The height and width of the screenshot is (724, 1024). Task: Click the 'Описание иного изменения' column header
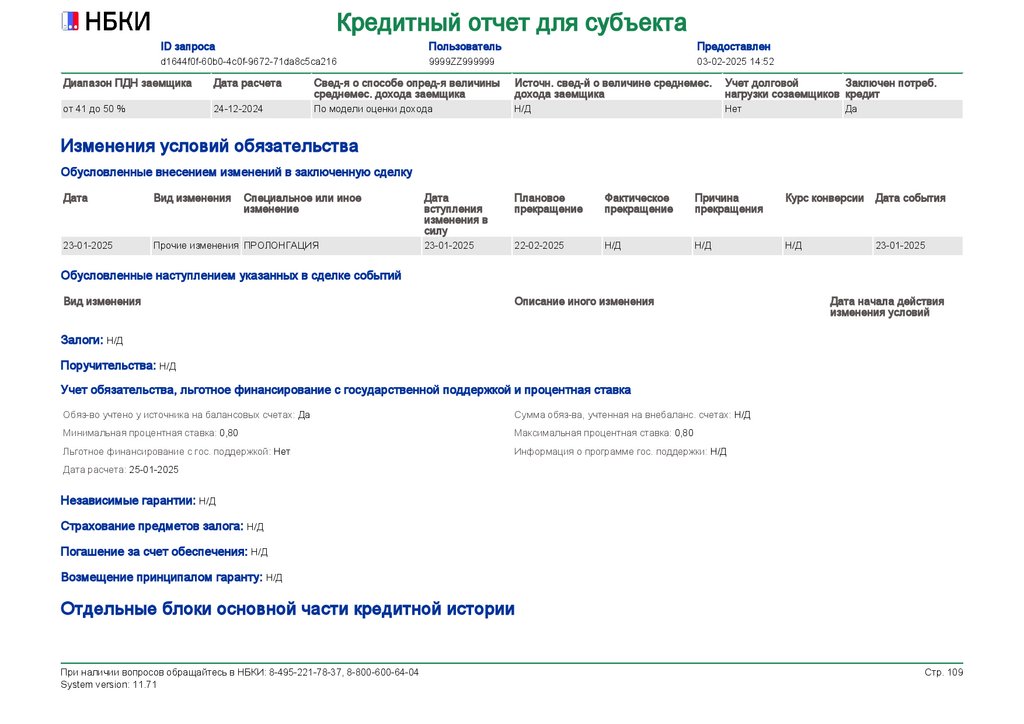(x=584, y=301)
